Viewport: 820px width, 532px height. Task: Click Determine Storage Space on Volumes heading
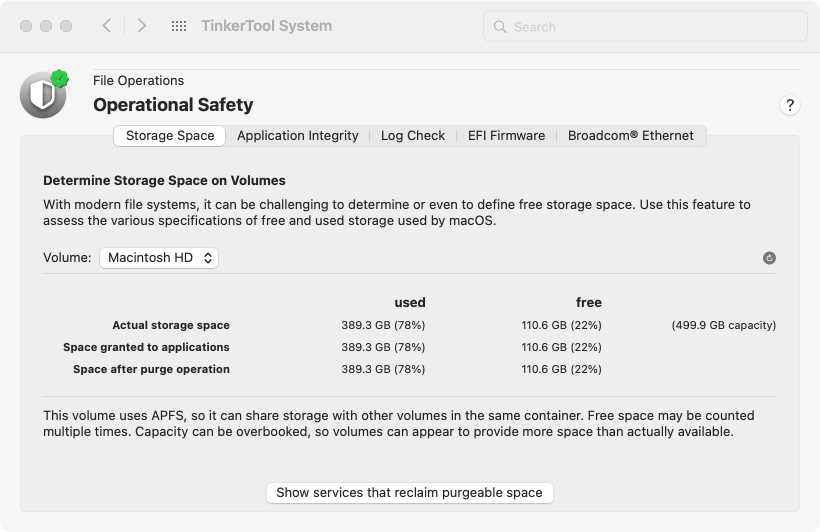[x=164, y=180]
